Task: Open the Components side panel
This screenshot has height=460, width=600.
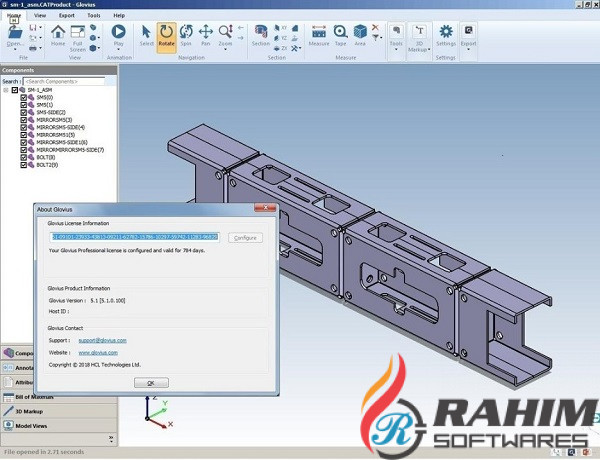Action: pyautogui.click(x=18, y=353)
